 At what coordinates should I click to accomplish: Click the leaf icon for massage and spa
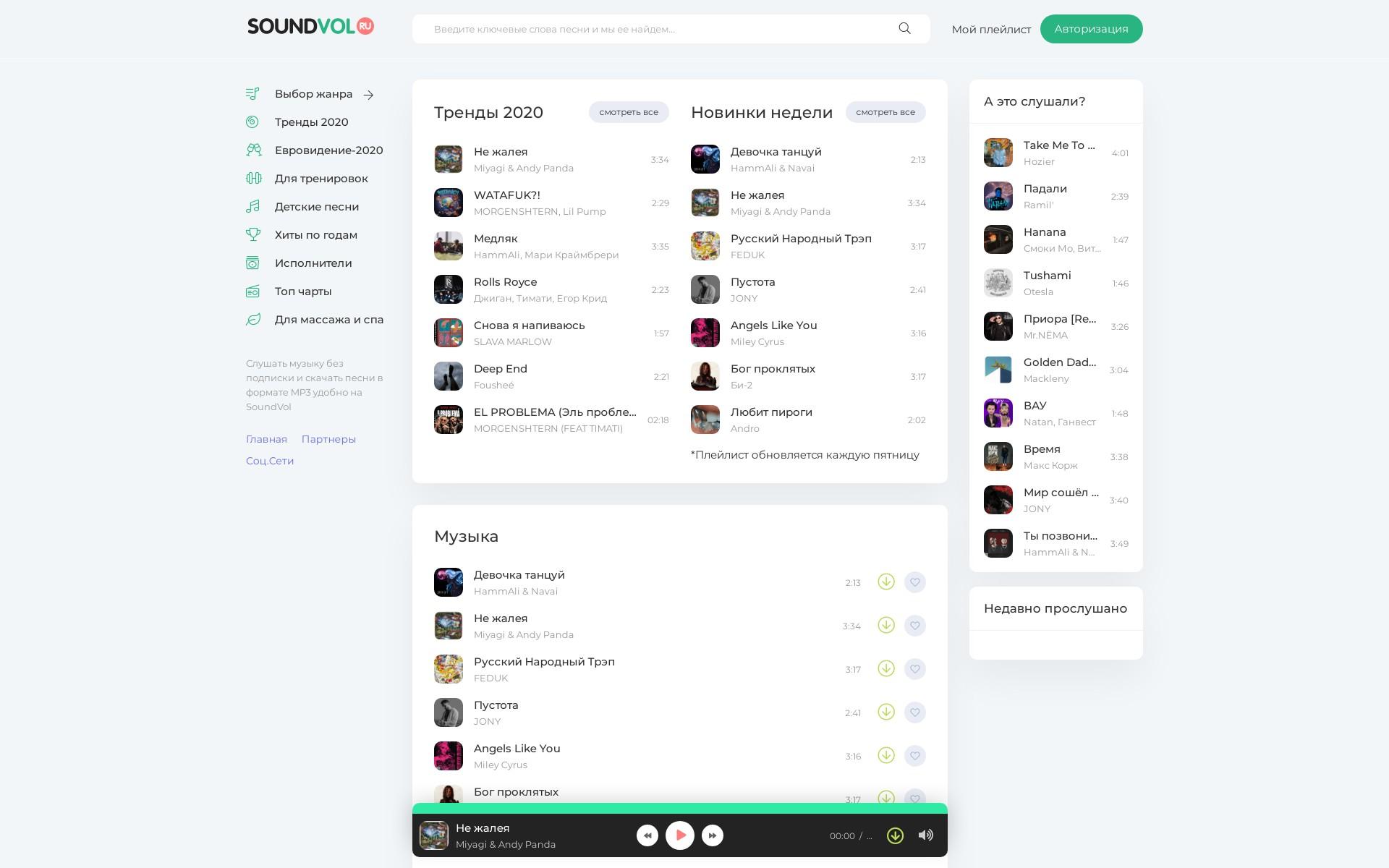[252, 319]
